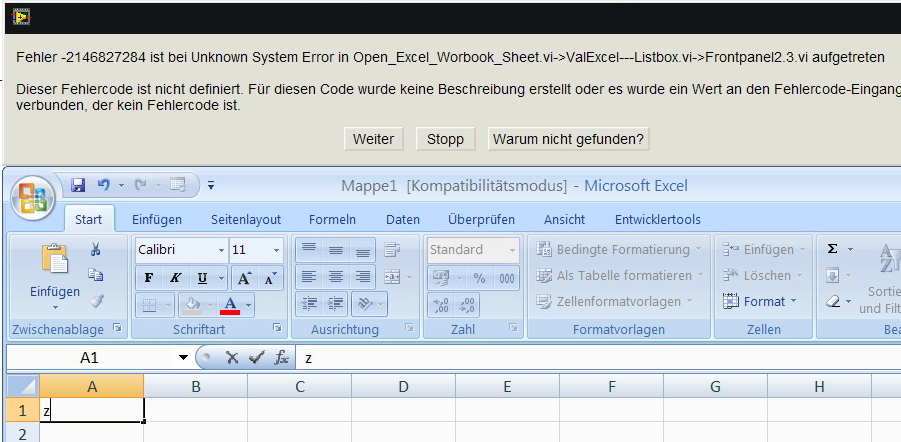Screen dimensions: 901x442
Task: Click the text orientation icon
Action: point(365,304)
